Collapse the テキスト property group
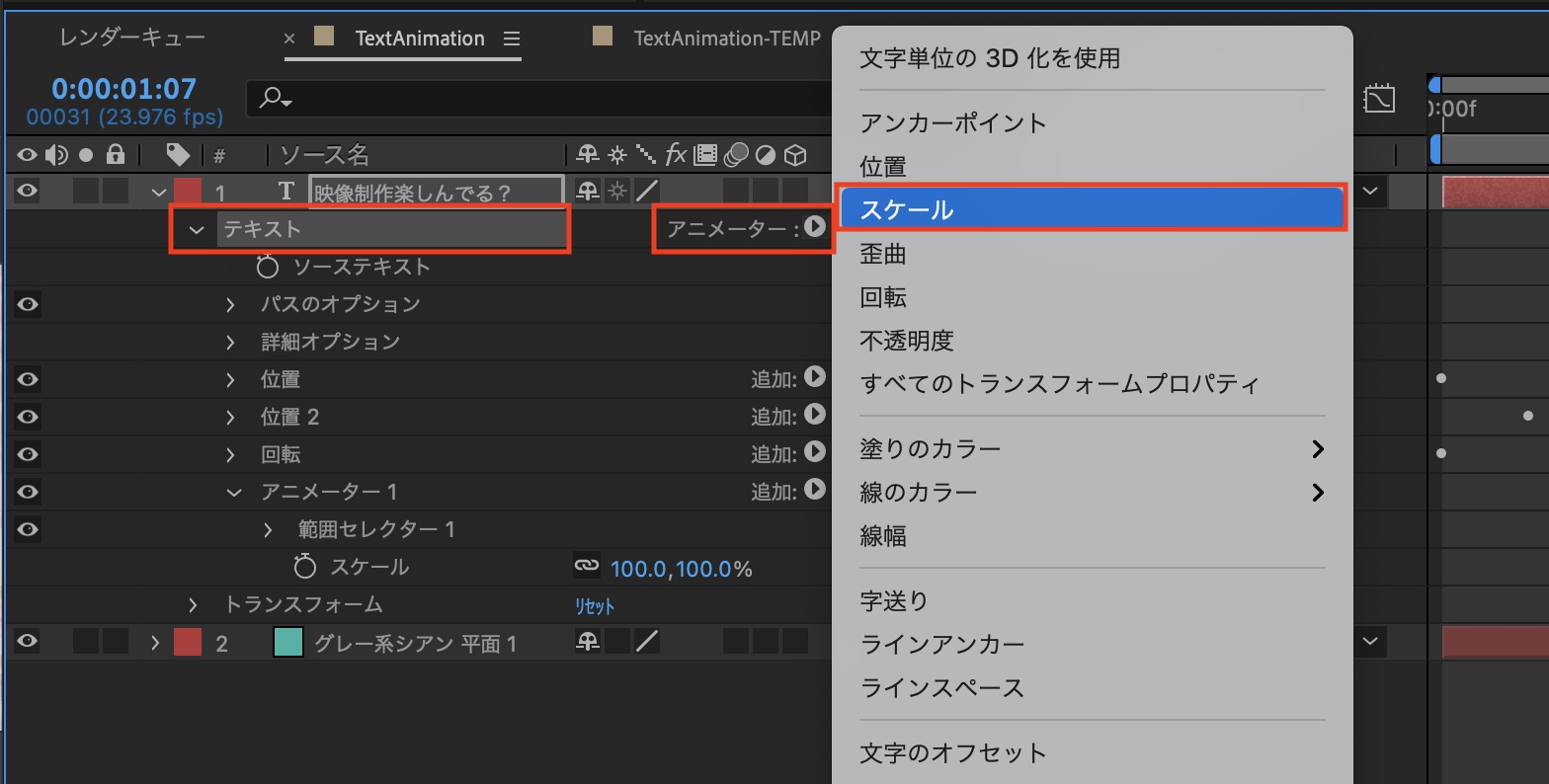The image size is (1549, 784). click(x=197, y=230)
